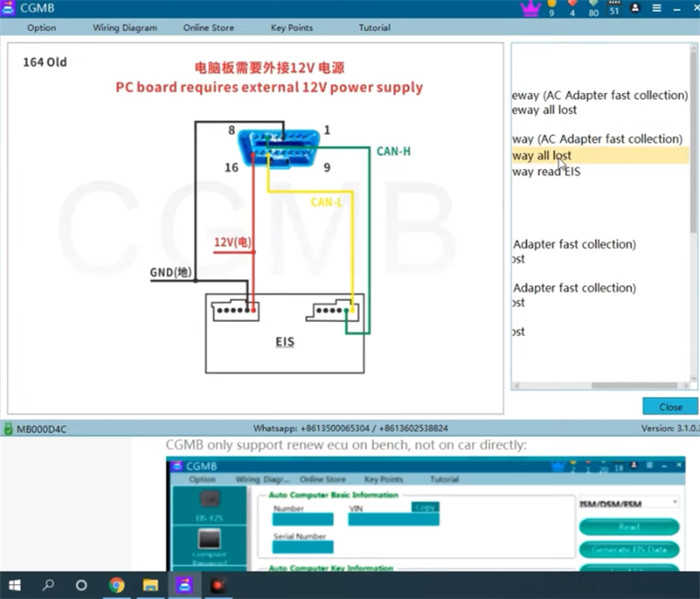Screen dimensions: 700x599
Task: Open the Tutorial menu
Action: point(375,28)
